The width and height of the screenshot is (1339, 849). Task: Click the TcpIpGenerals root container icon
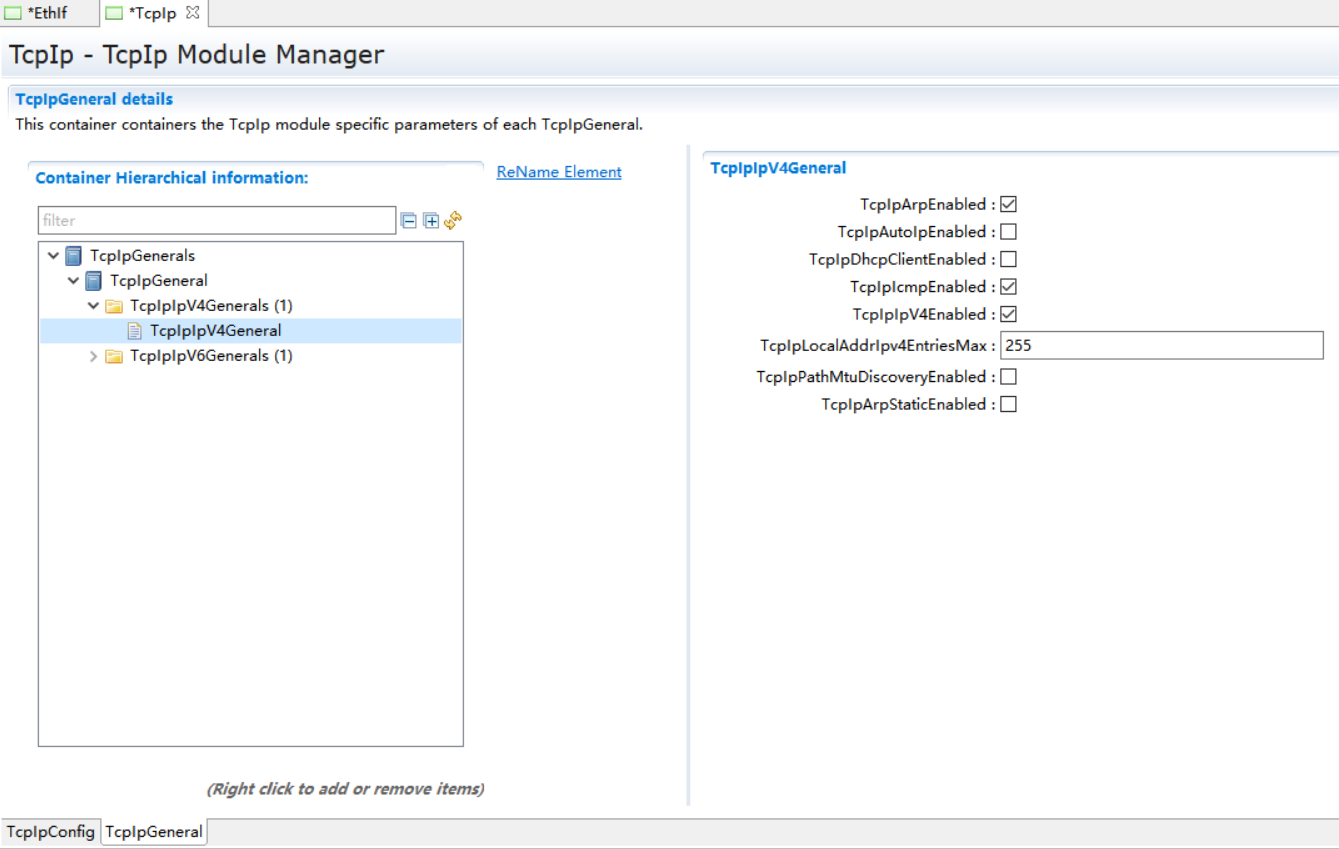point(73,256)
